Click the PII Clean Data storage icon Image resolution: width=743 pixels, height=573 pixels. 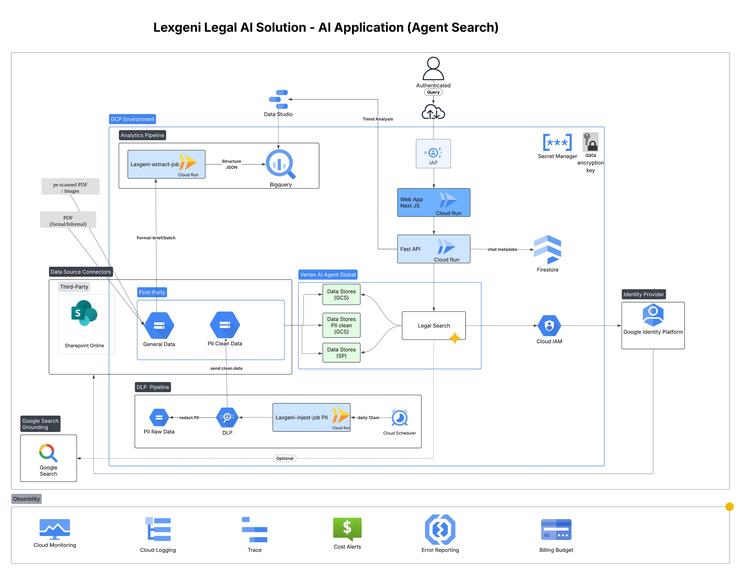point(225,325)
